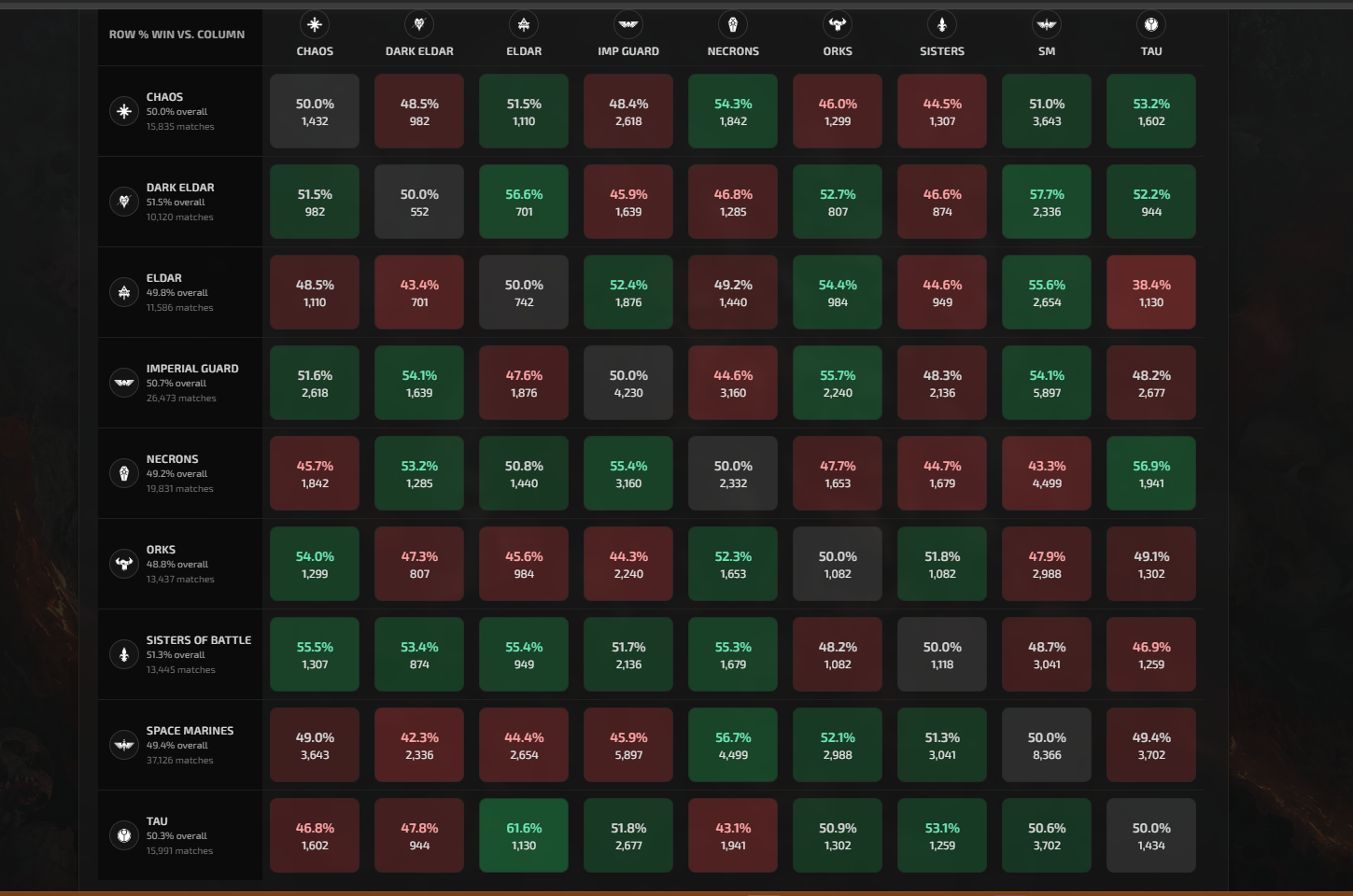Screen dimensions: 1353x896
Task: Select the Orks vs Chaos 54.0% cell
Action: click(x=315, y=564)
